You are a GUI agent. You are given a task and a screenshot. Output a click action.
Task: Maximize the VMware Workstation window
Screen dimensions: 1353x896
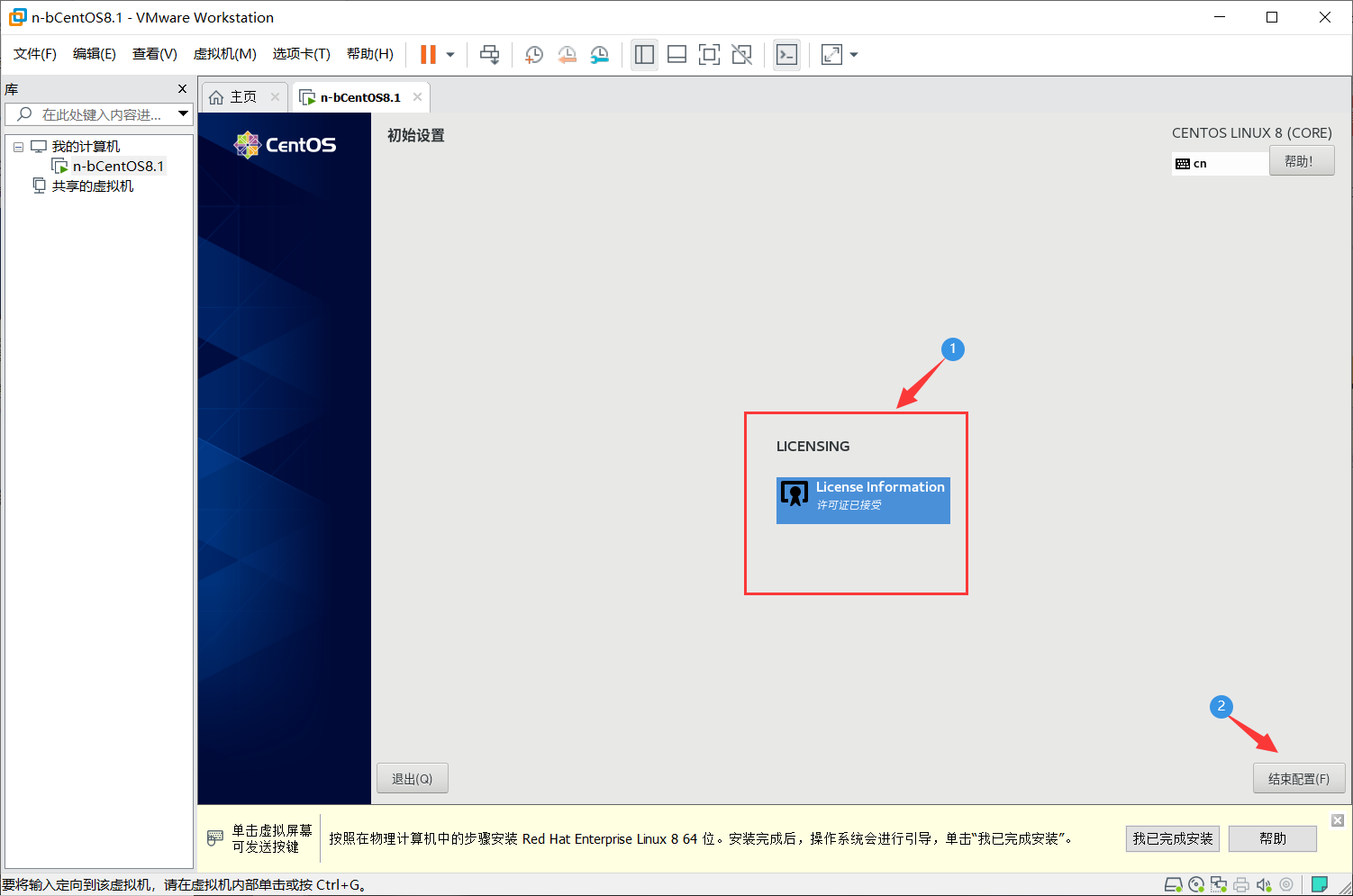(1272, 17)
